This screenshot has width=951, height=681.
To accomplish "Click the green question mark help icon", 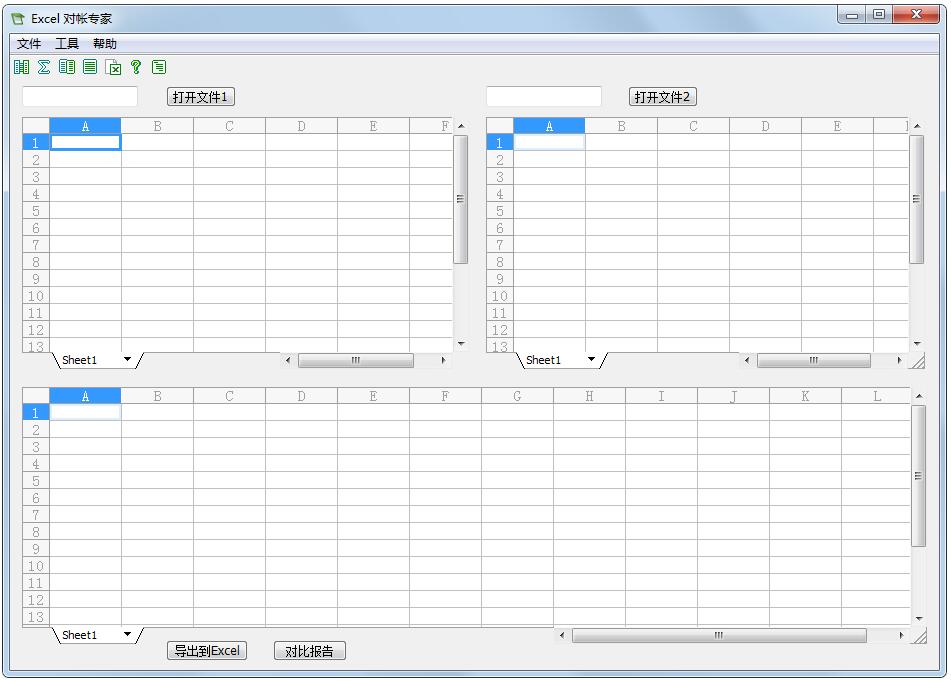I will [136, 67].
